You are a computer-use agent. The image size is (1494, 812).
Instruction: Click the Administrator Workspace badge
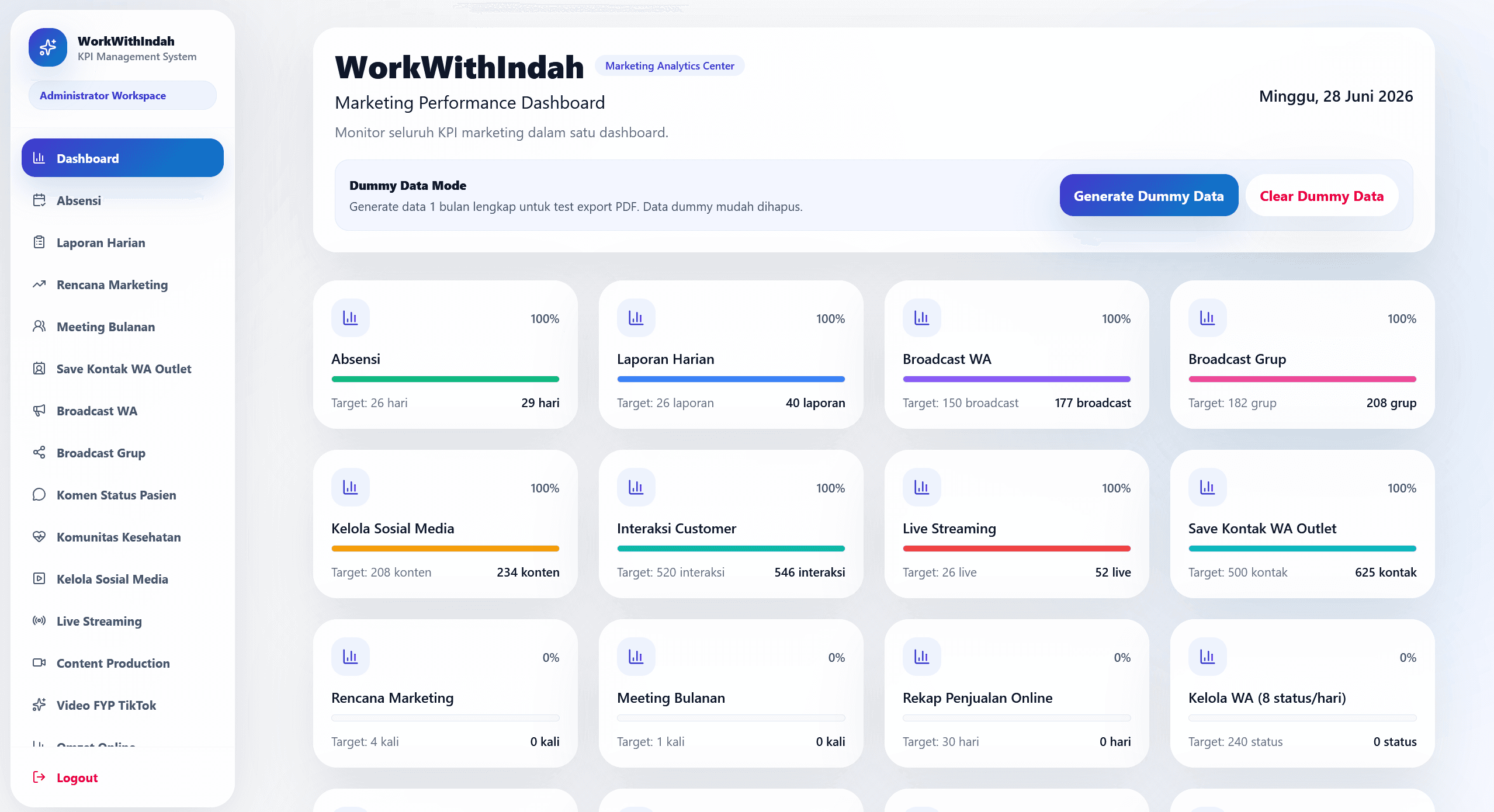click(x=123, y=95)
